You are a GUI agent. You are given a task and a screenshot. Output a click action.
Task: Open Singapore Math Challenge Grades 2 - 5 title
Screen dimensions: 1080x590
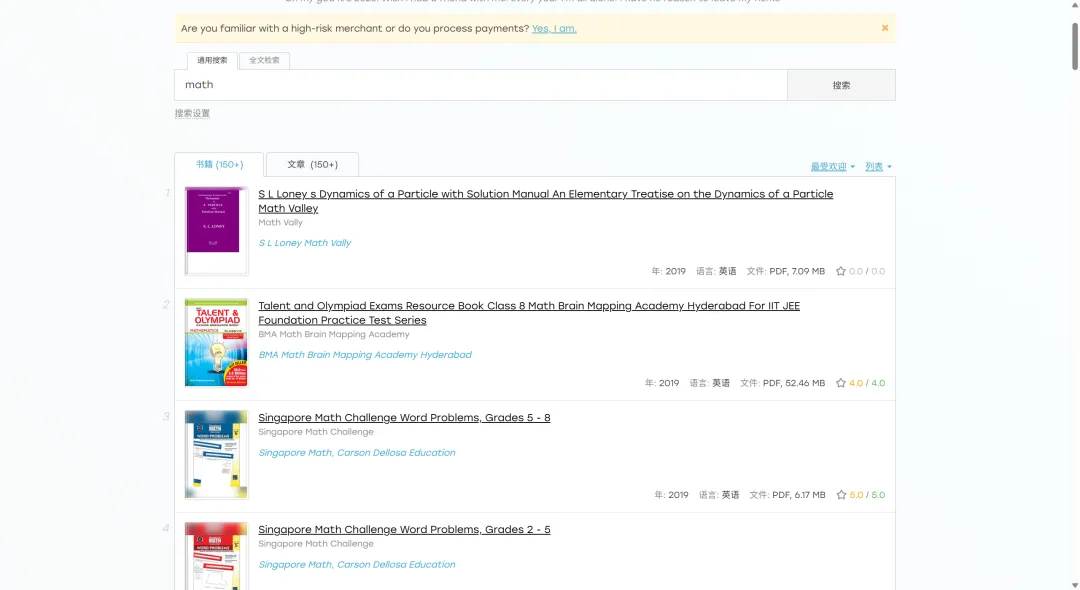(404, 529)
